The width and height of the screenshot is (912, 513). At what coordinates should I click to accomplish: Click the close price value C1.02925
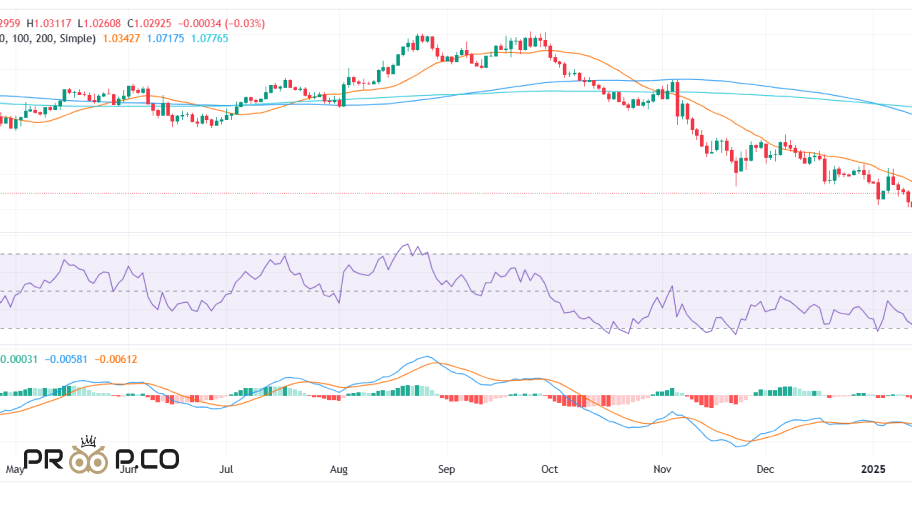[x=149, y=24]
